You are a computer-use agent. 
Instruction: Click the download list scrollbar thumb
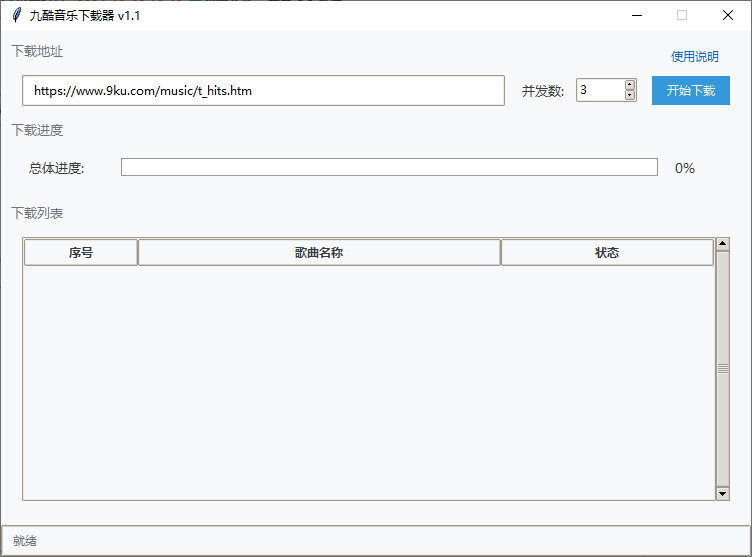pyautogui.click(x=723, y=369)
